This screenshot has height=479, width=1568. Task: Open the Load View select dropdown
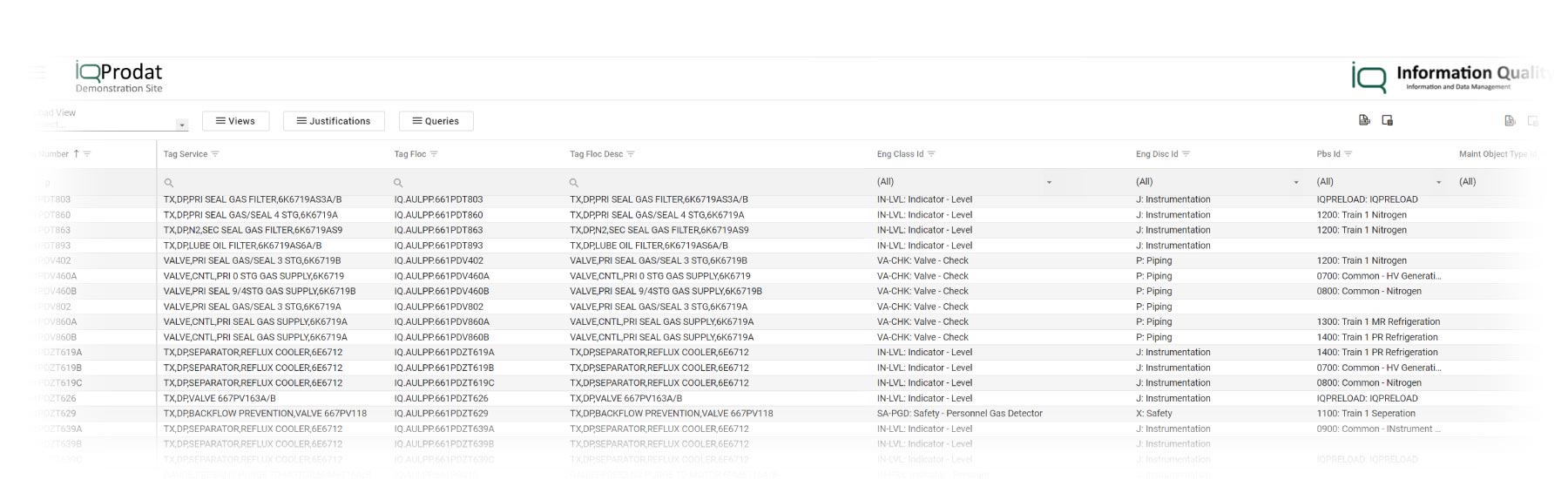tap(182, 125)
